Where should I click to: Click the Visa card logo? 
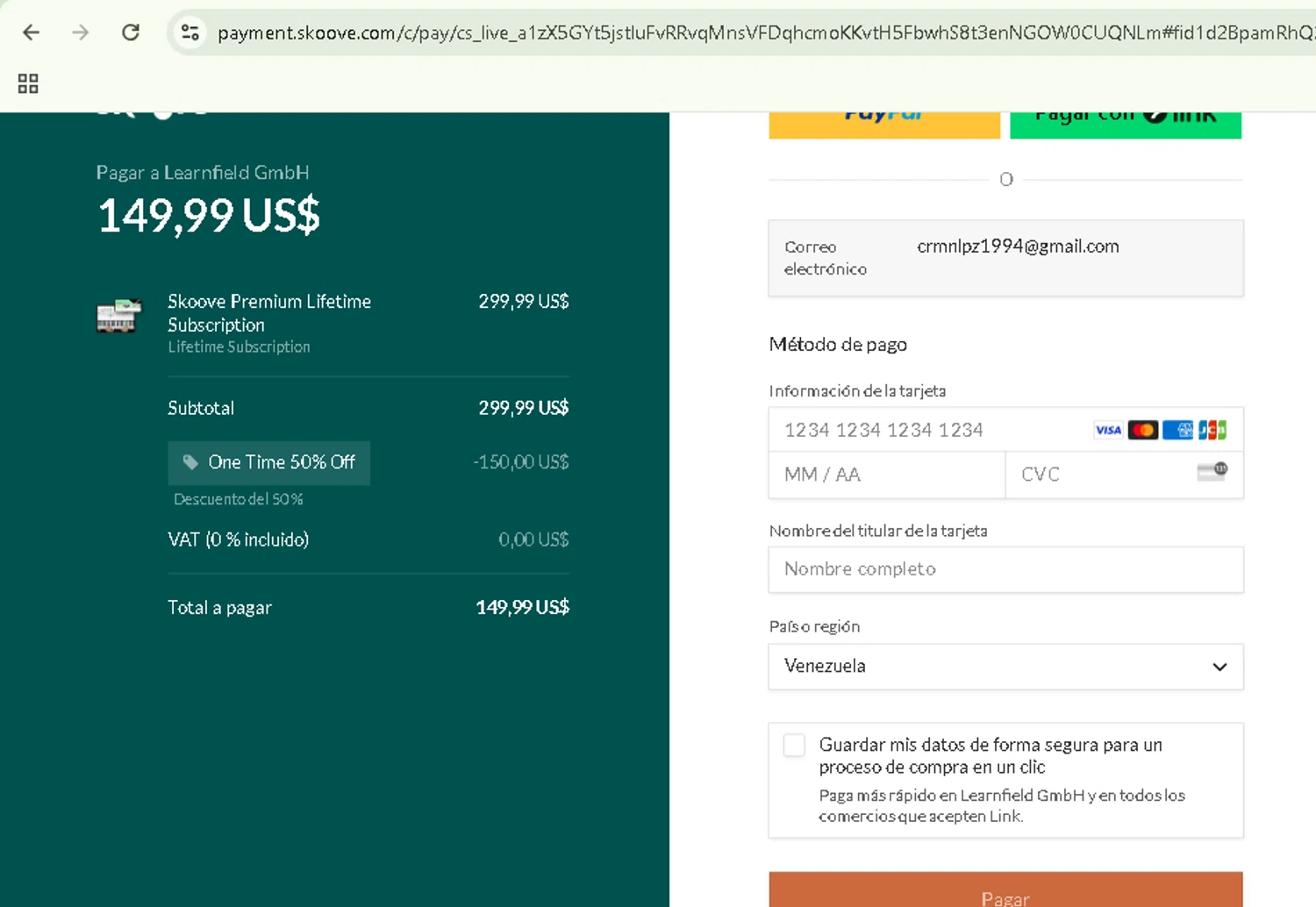[x=1108, y=430]
